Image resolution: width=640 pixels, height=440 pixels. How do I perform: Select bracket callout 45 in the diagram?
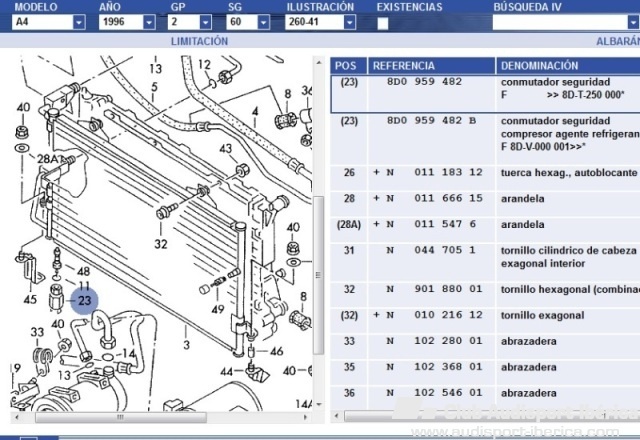tap(30, 299)
